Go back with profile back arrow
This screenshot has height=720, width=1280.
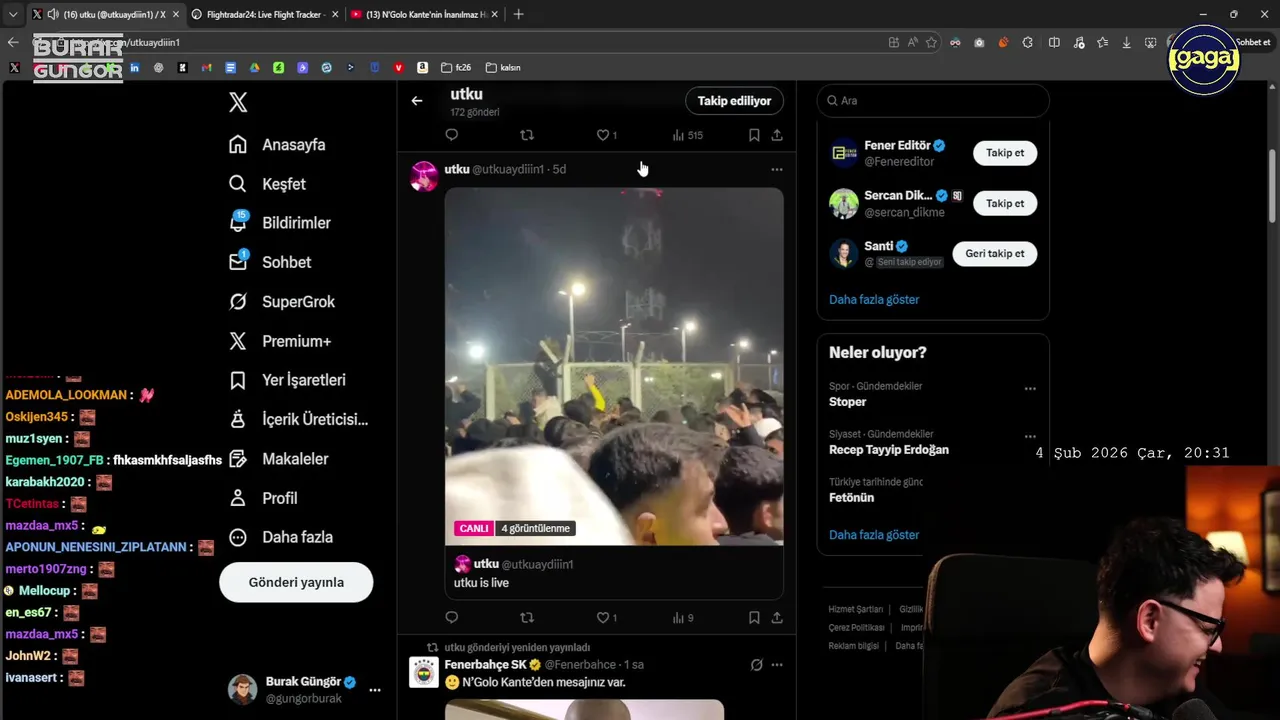[x=417, y=101]
